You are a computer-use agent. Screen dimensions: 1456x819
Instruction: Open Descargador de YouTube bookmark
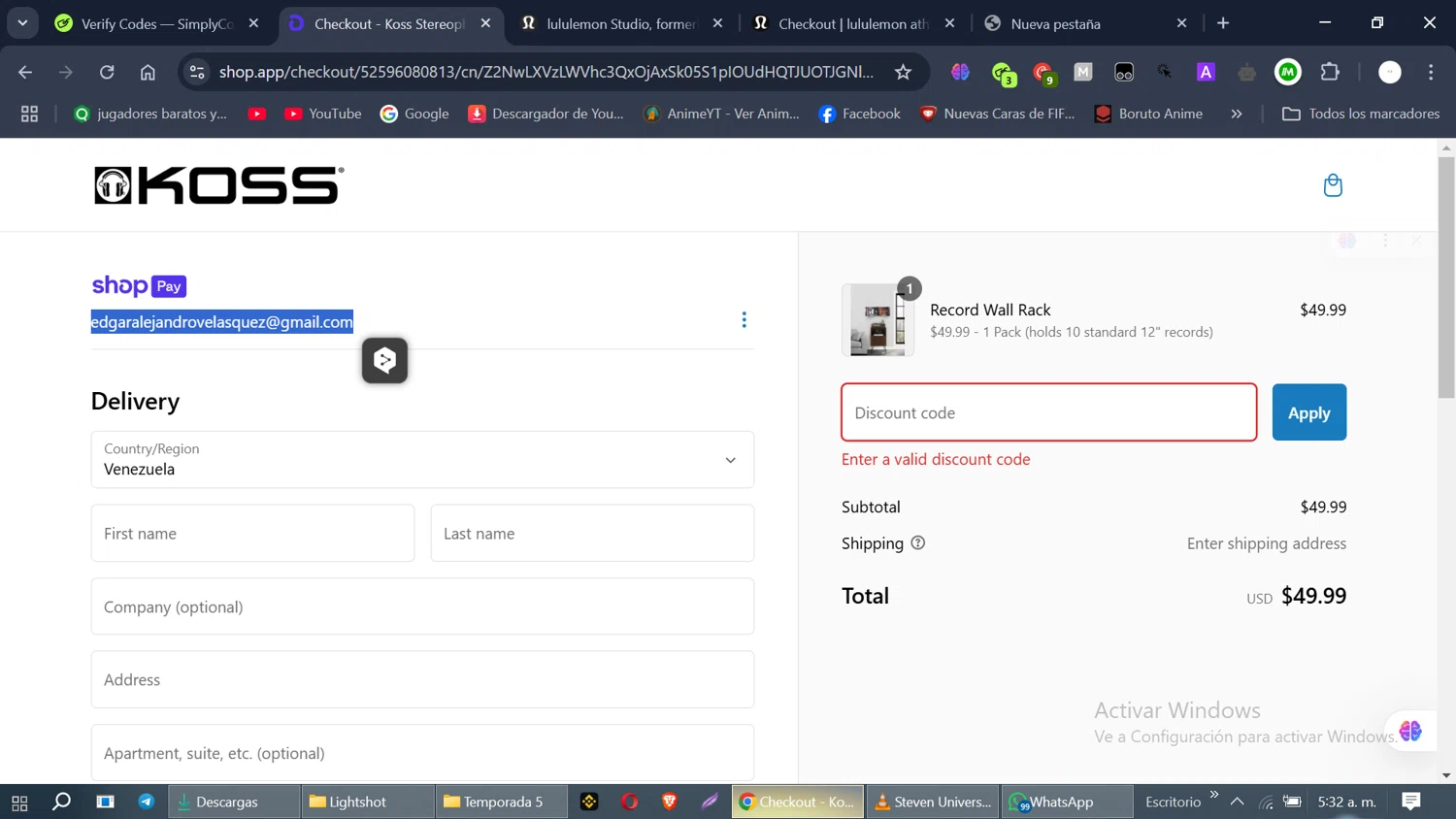[x=546, y=114]
